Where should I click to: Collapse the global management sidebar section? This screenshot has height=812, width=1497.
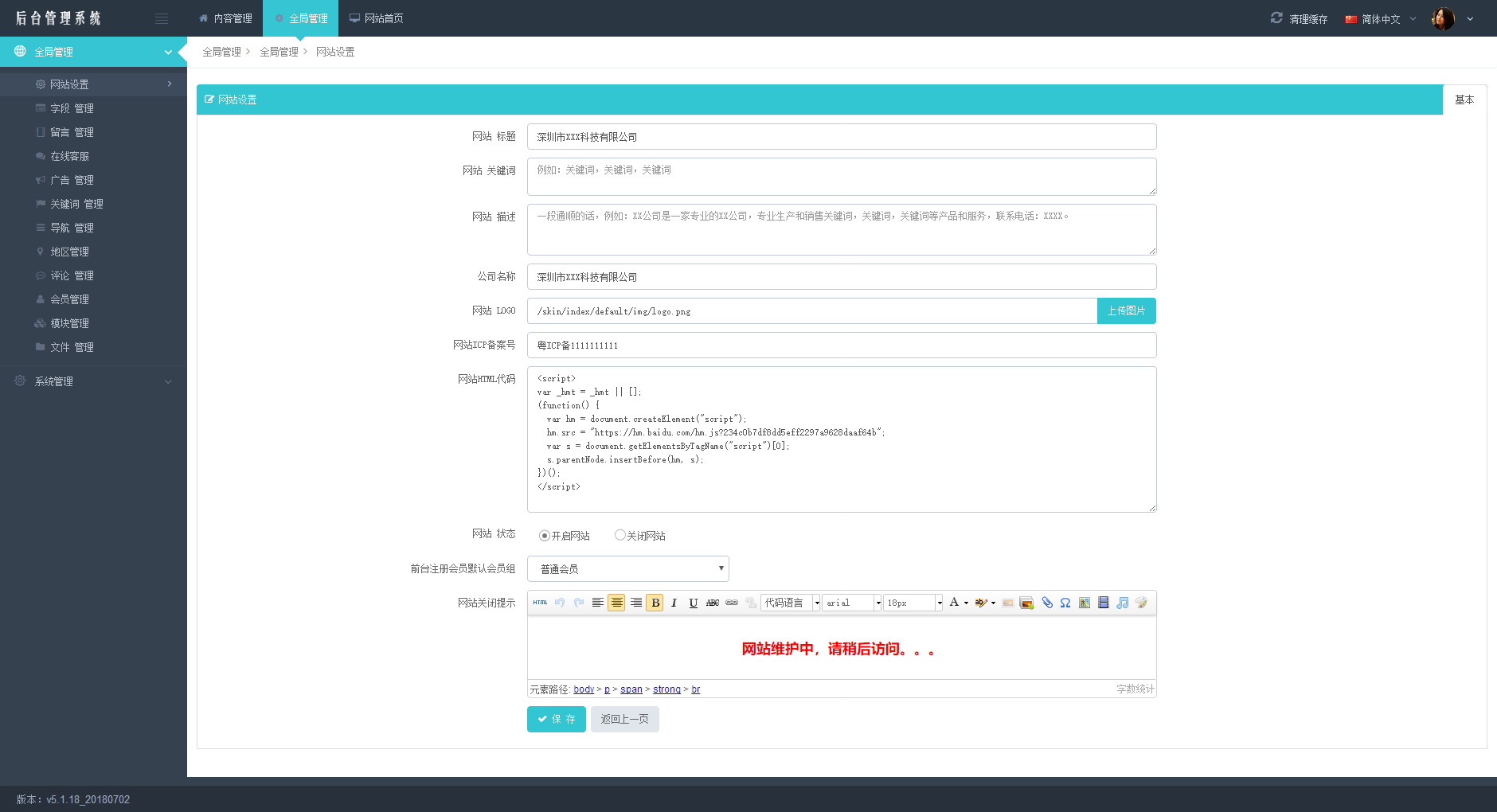tap(93, 52)
